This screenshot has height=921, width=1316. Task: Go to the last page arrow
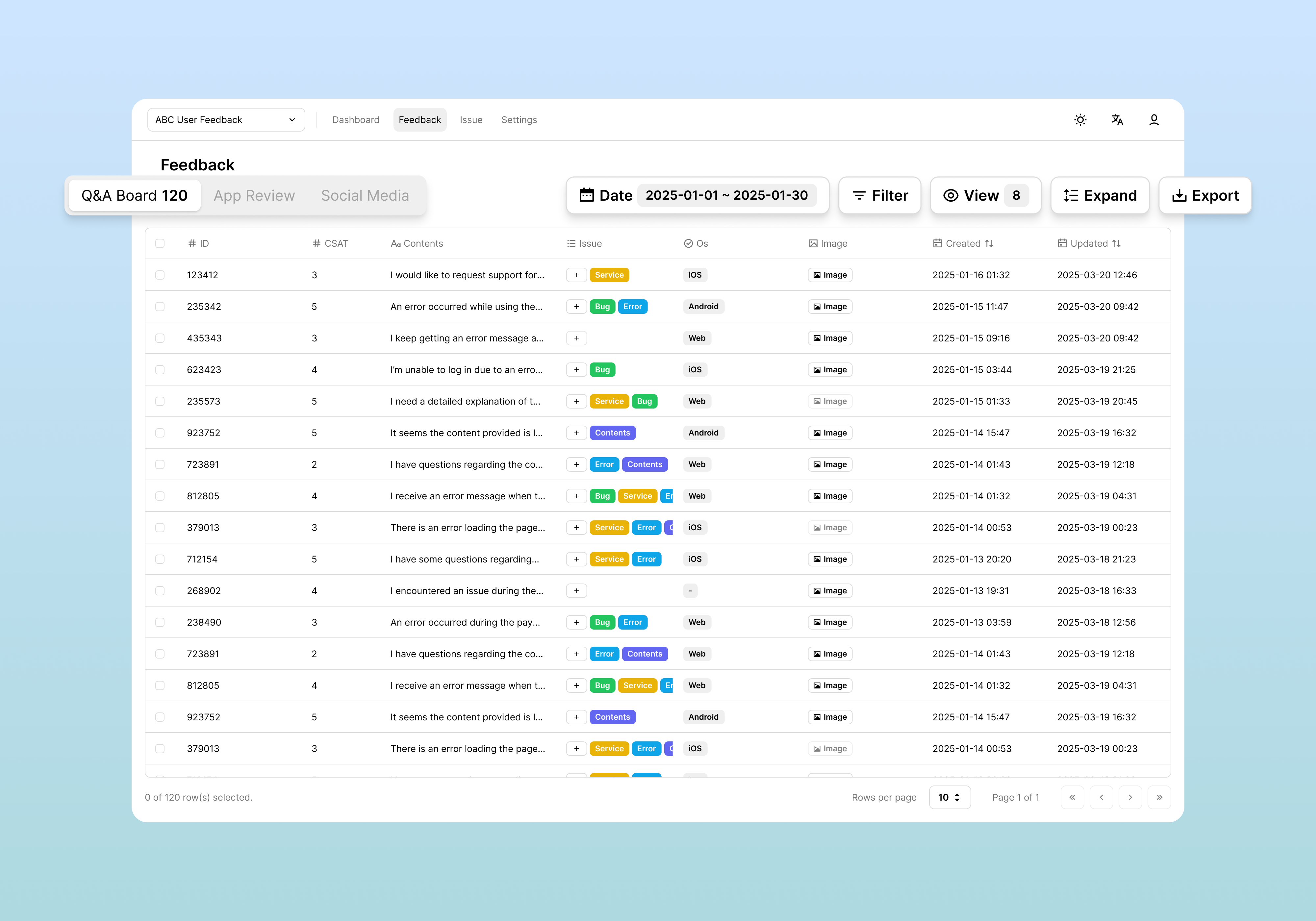pyautogui.click(x=1159, y=797)
